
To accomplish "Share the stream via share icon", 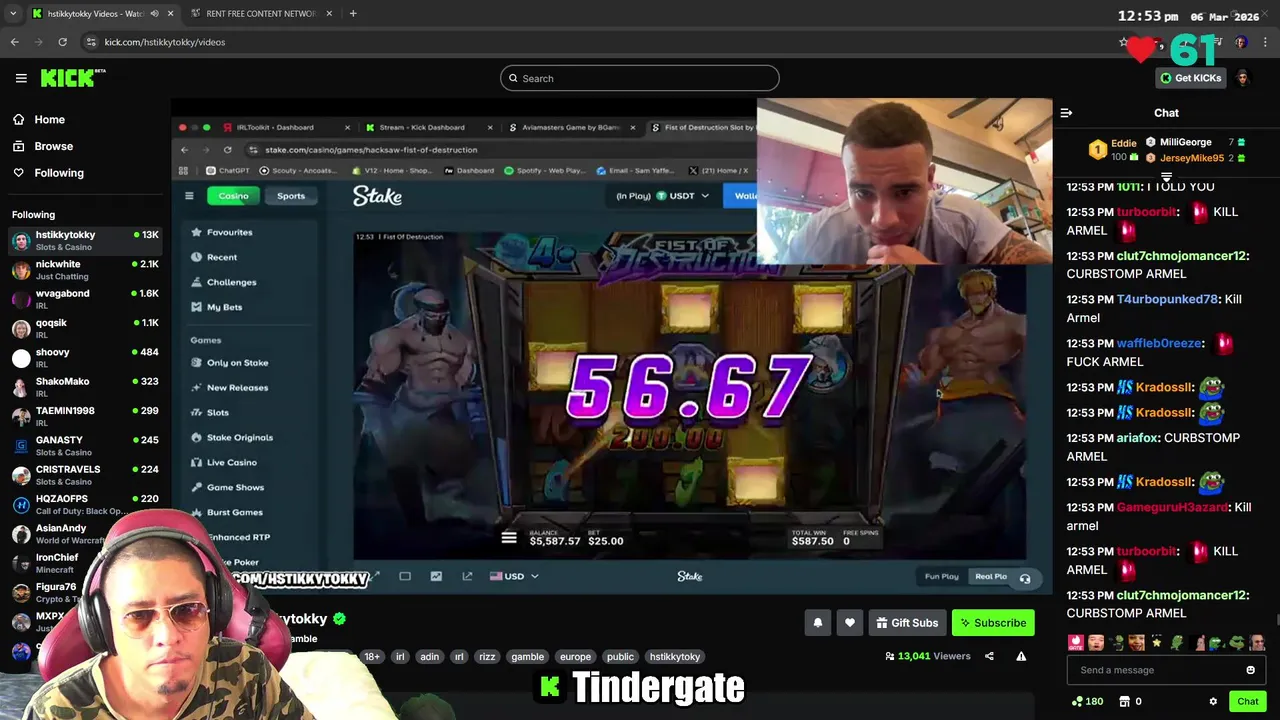I will click(x=989, y=656).
